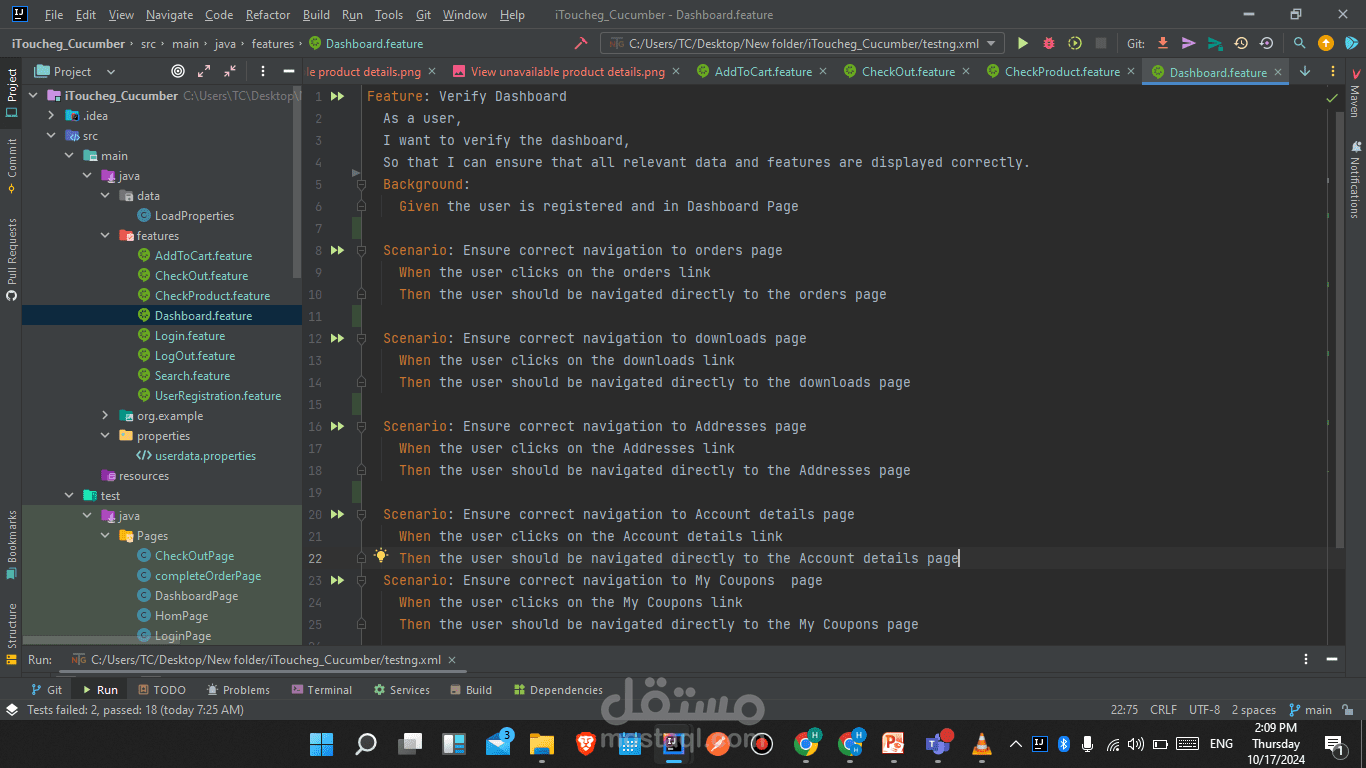The width and height of the screenshot is (1366, 768).
Task: Expand the .idea folder arrow
Action: pyautogui.click(x=51, y=116)
